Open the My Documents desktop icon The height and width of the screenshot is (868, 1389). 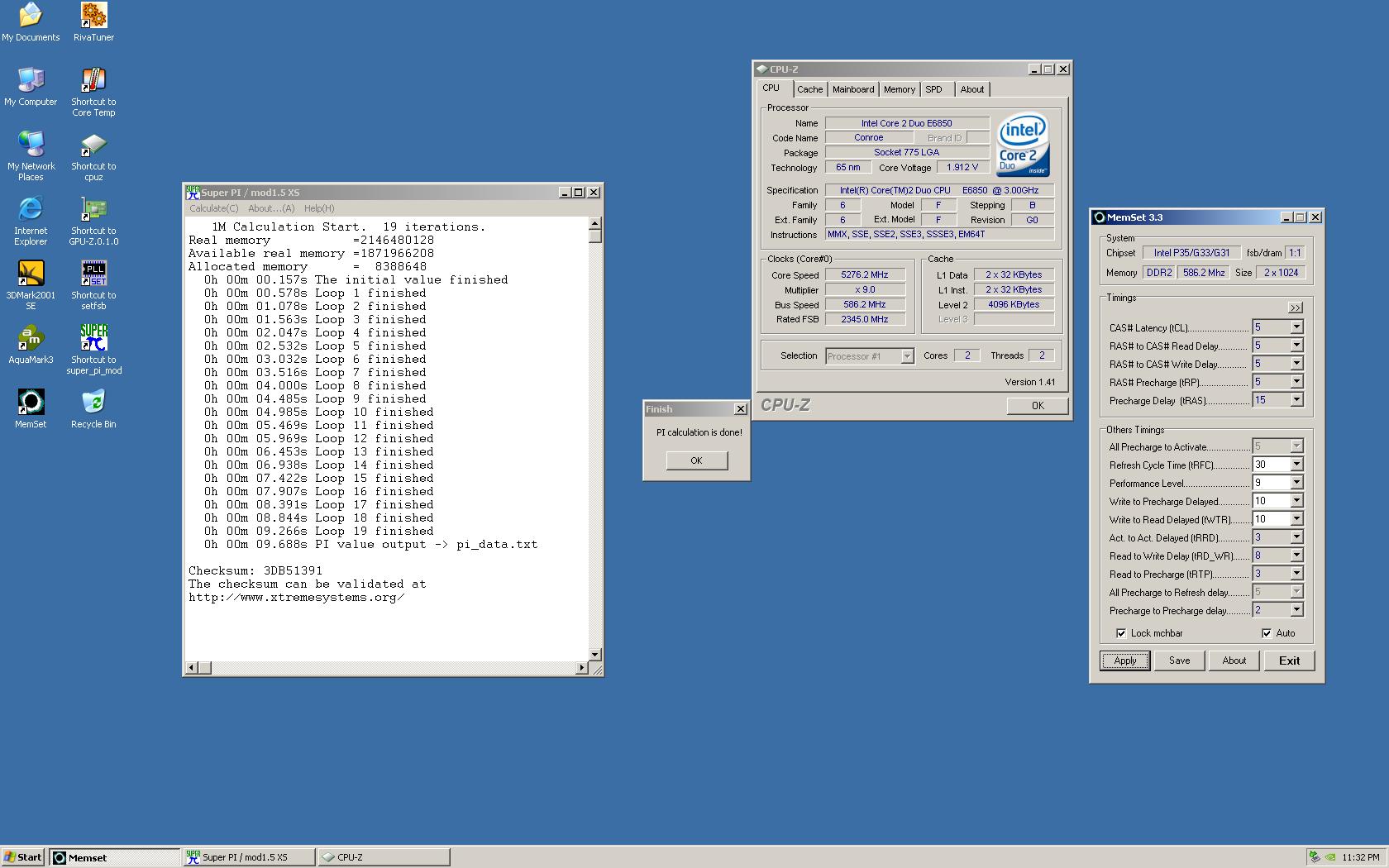tap(31, 21)
